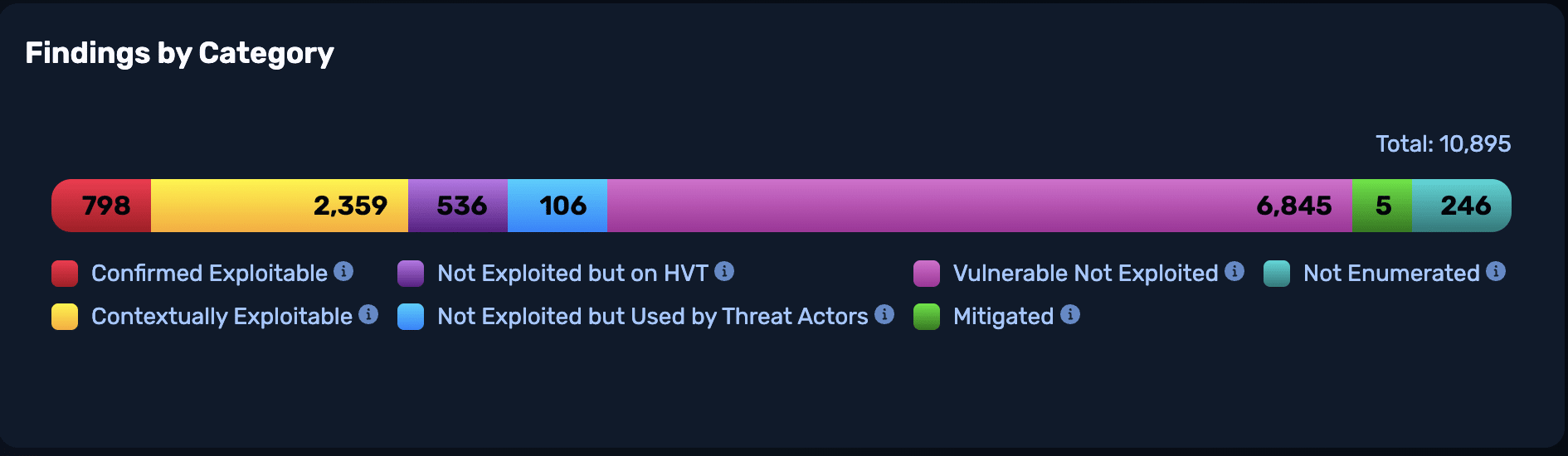Click the Not Enumerated legend label
The image size is (1568, 456).
pyautogui.click(x=1391, y=273)
